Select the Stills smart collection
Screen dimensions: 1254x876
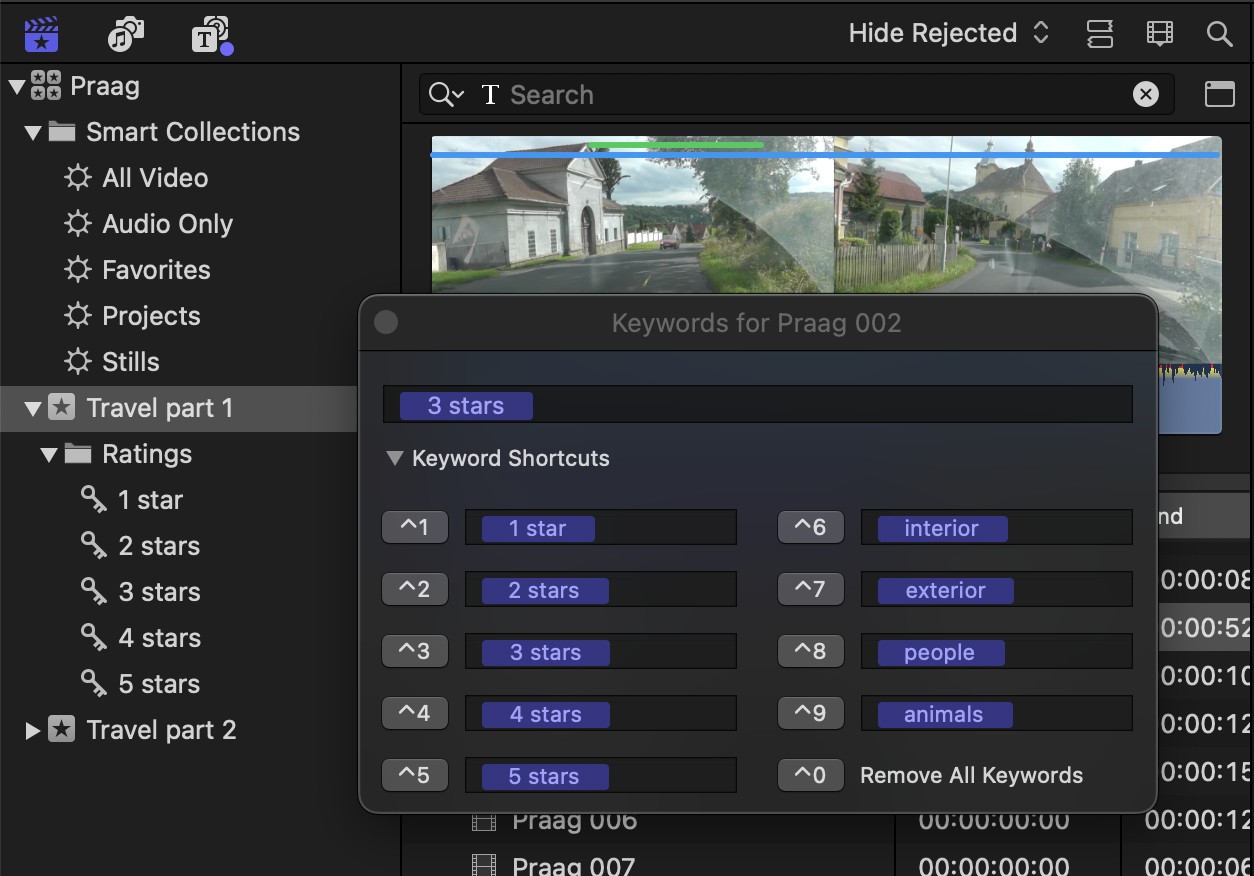(131, 362)
